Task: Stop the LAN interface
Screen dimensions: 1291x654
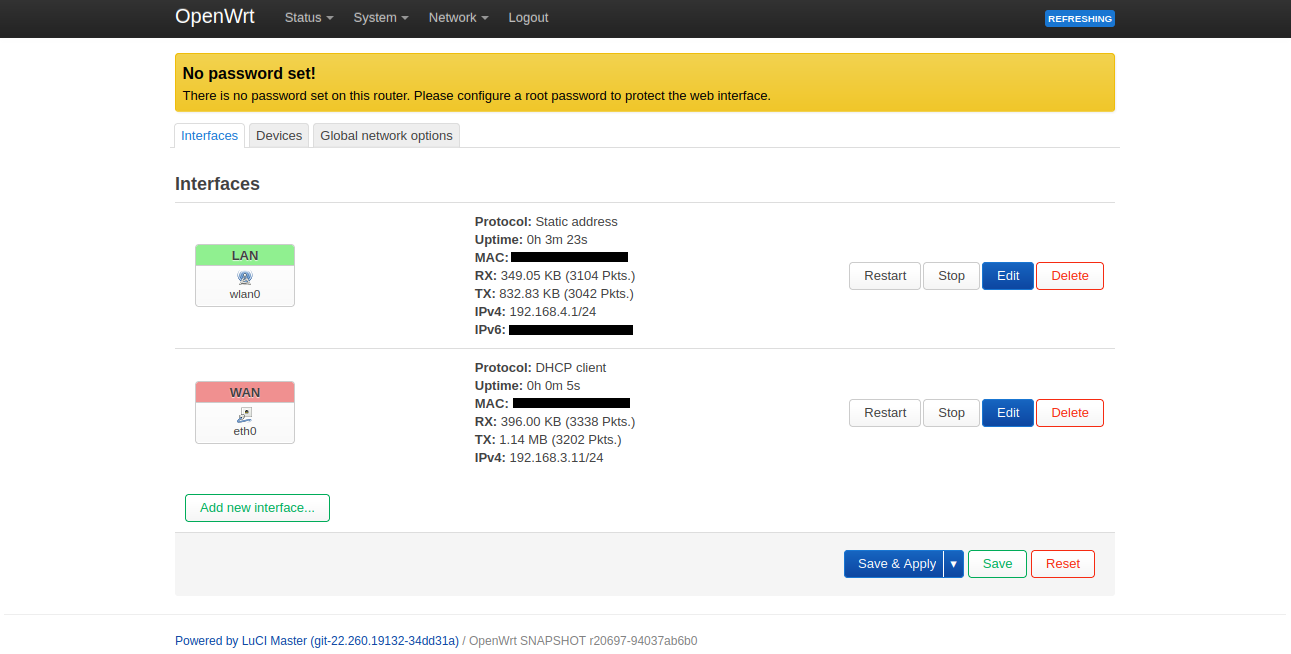Action: coord(951,276)
